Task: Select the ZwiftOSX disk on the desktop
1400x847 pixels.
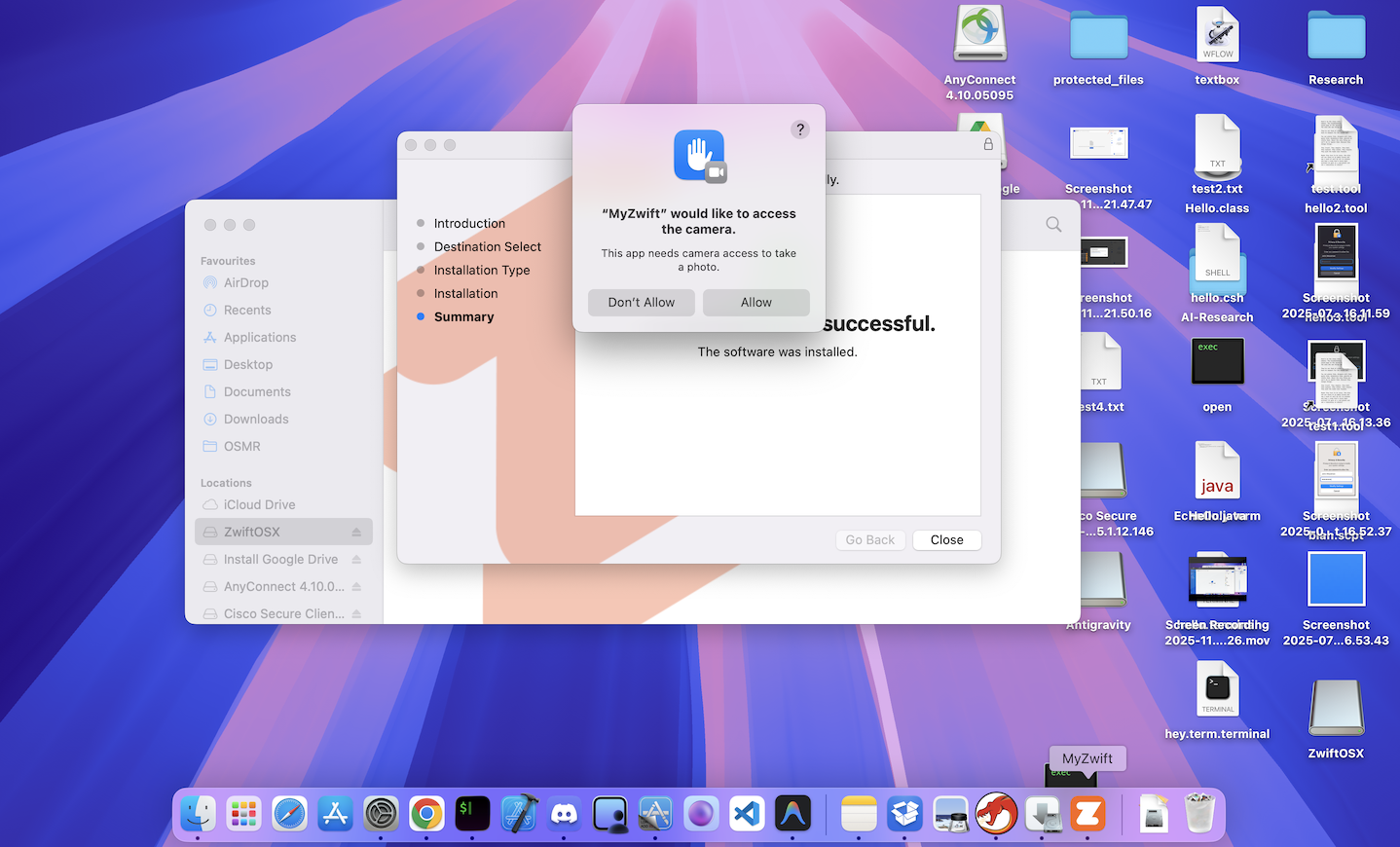Action: tap(1336, 709)
